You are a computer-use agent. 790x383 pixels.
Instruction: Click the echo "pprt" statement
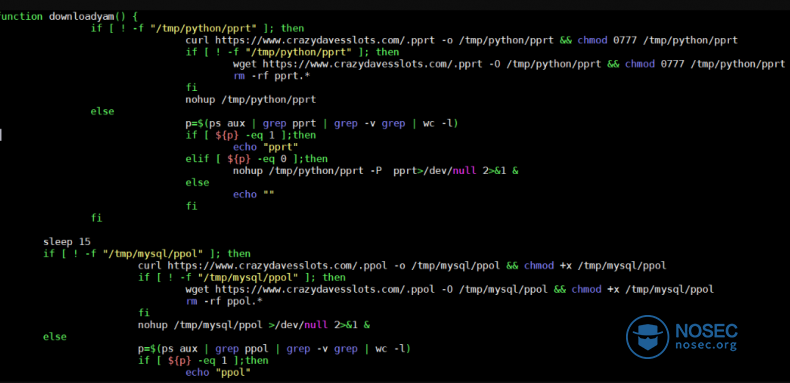[266, 147]
